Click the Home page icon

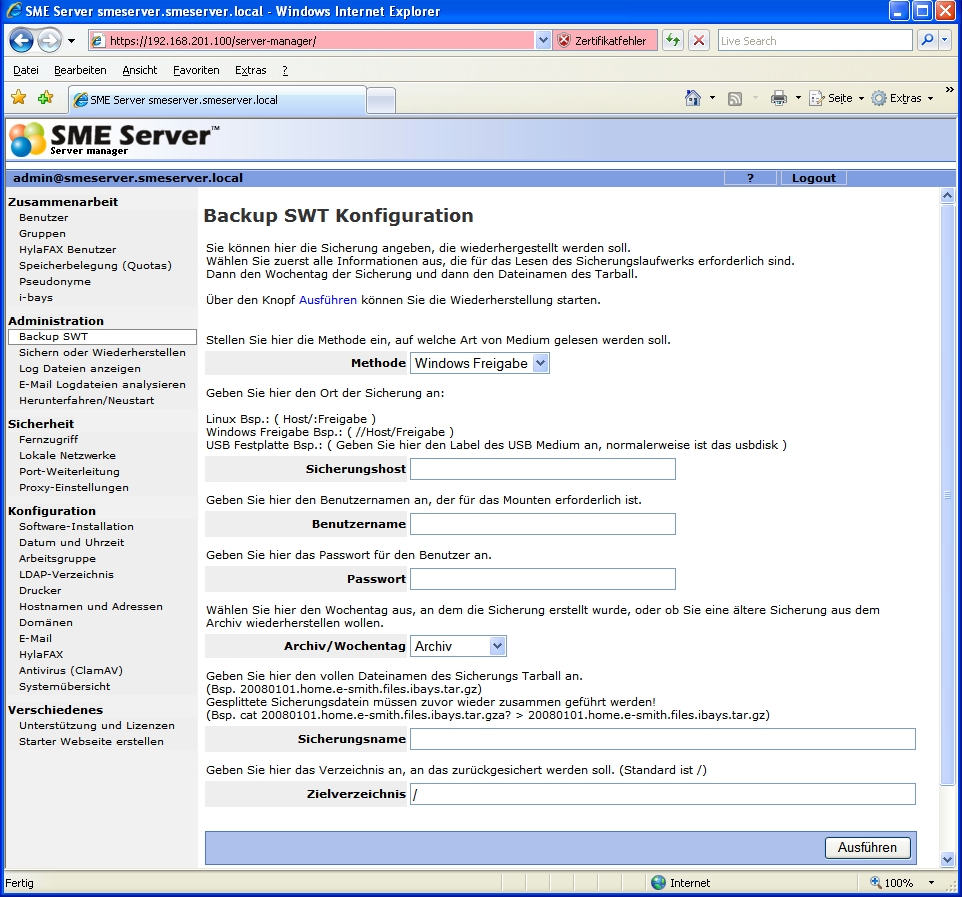(x=693, y=98)
